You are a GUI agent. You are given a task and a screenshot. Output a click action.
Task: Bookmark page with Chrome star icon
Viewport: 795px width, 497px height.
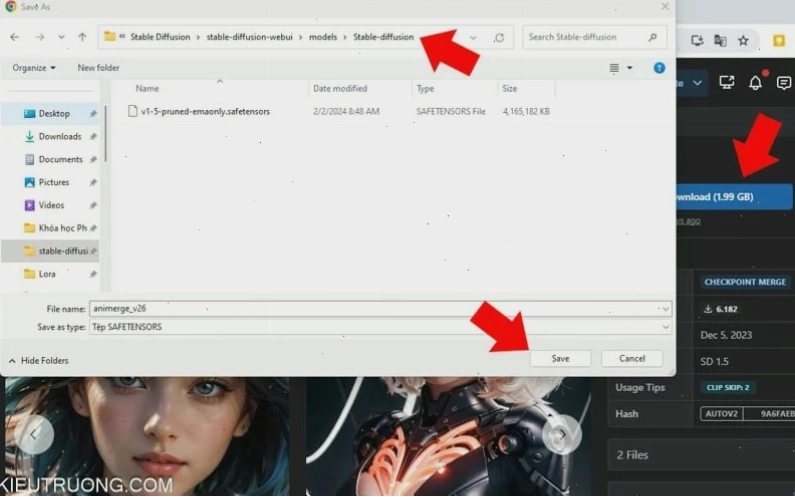click(x=743, y=41)
